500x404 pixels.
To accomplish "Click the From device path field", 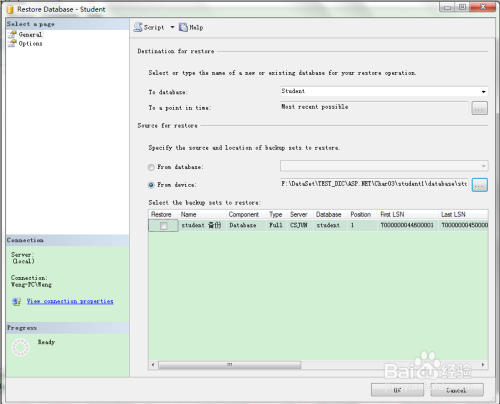I will coord(374,184).
